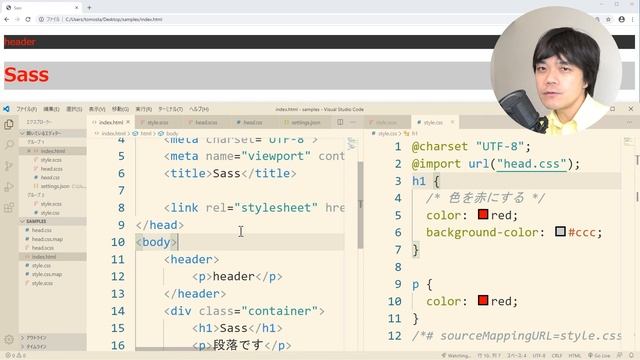Viewport: 640px width, 360px height.
Task: Split the left editor group
Action: [340, 122]
